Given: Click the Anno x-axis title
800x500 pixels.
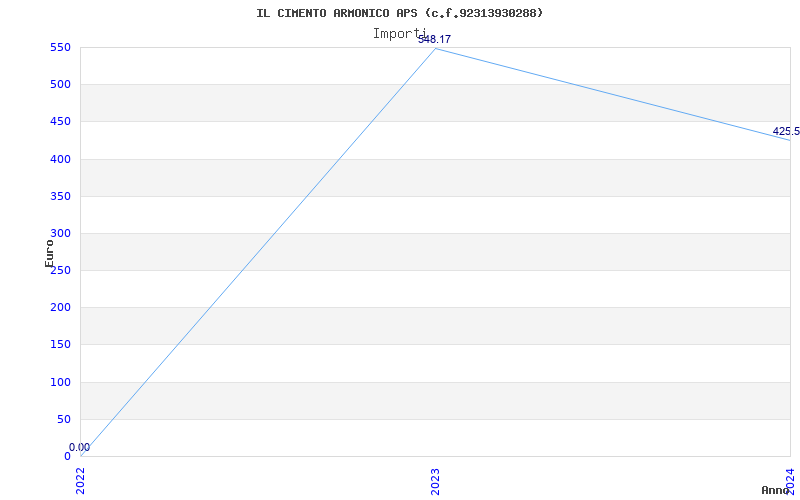Looking at the screenshot, I should 776,490.
